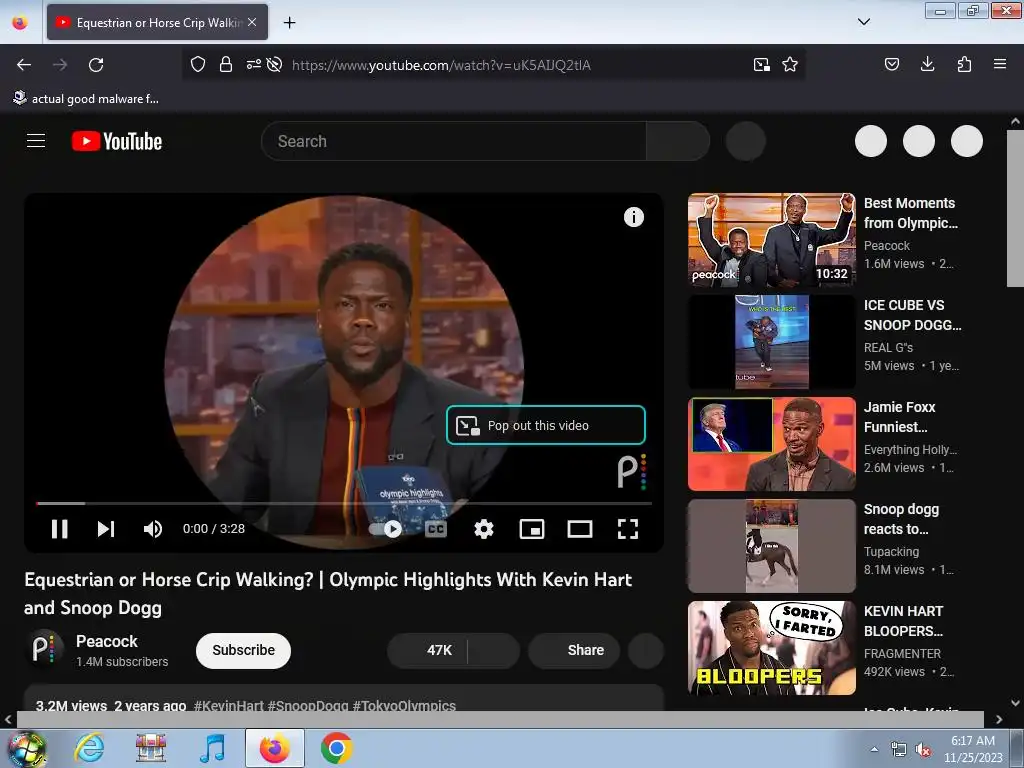Open the Pocket save icon
The width and height of the screenshot is (1024, 768).
[x=891, y=64]
